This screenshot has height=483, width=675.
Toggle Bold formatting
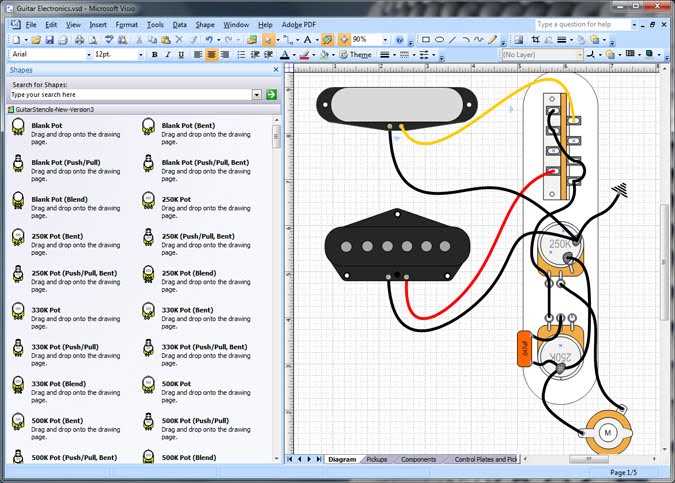[155, 55]
